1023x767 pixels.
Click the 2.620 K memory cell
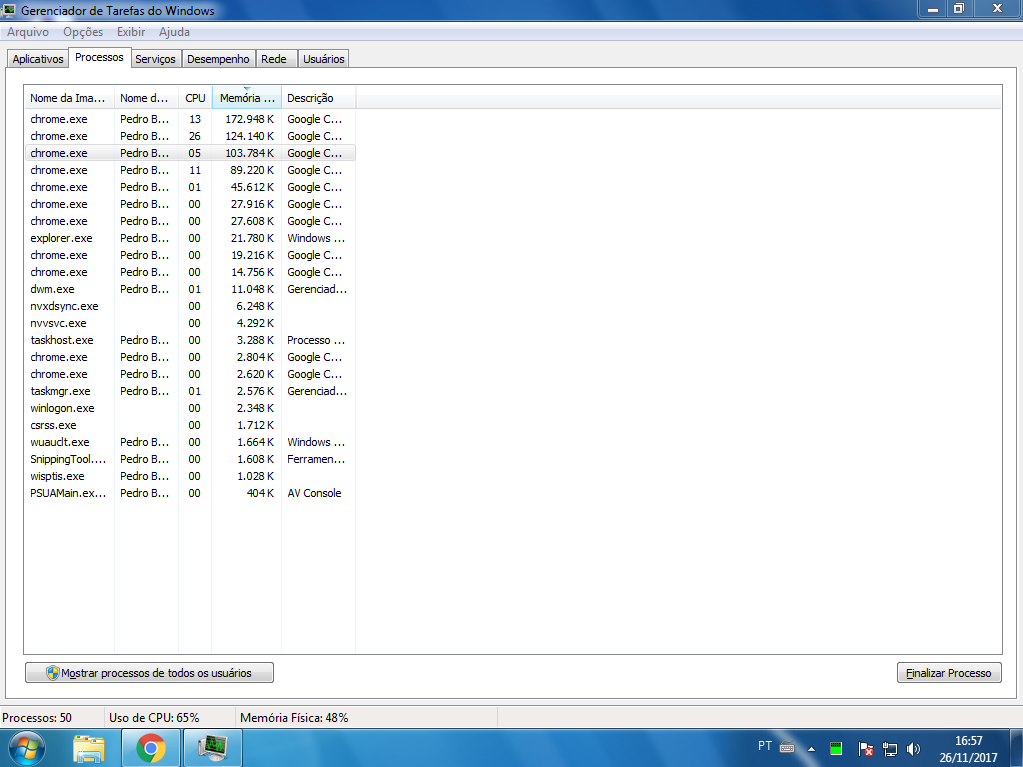click(x=255, y=374)
